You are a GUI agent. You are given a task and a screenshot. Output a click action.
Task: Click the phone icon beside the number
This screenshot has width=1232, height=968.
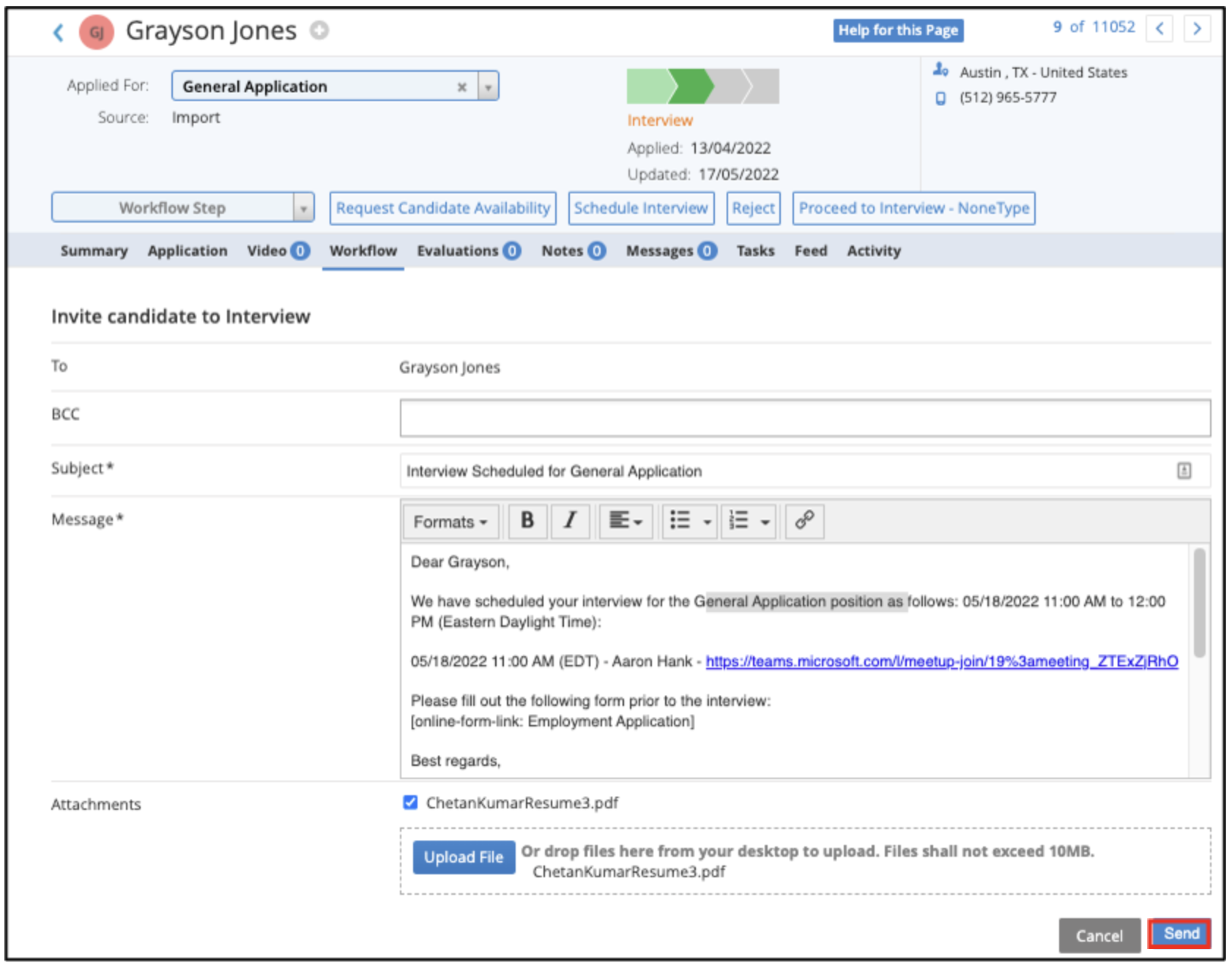pos(940,98)
